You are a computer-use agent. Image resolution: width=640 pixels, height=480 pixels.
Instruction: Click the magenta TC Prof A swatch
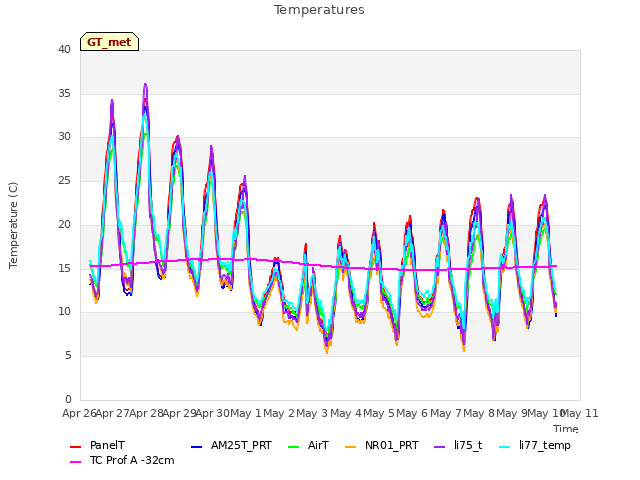pos(76,462)
